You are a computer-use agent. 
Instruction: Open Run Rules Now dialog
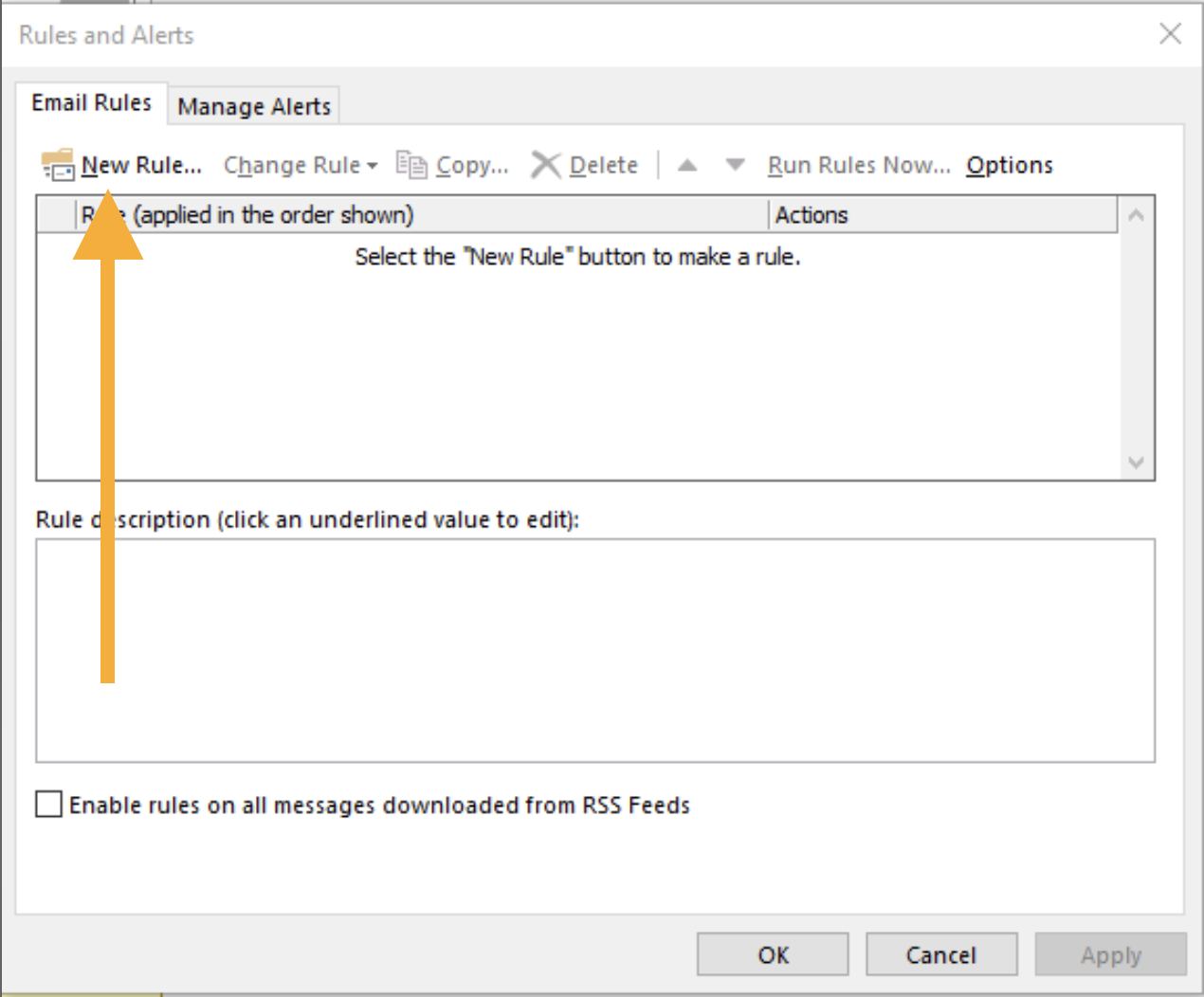click(x=856, y=164)
